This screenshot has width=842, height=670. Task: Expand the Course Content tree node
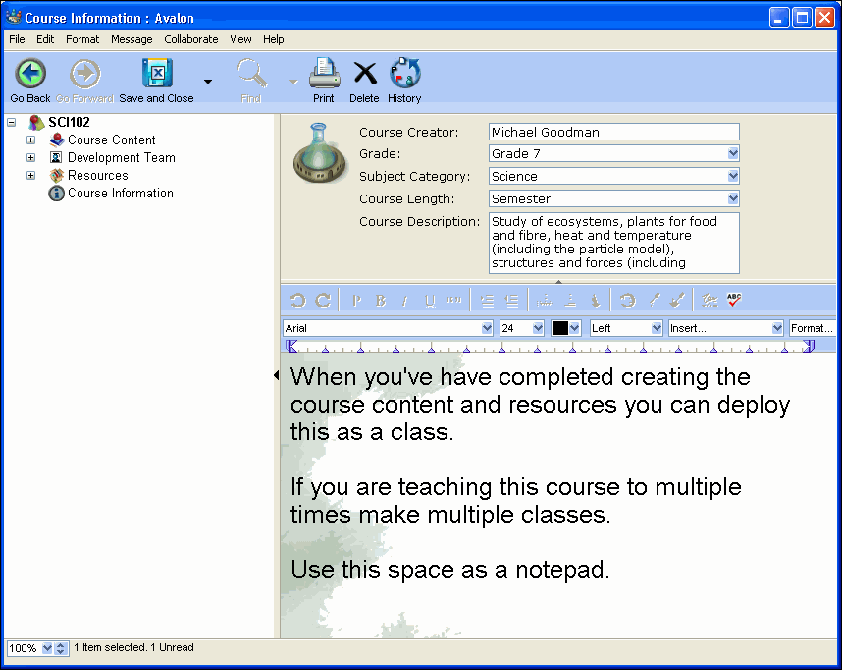pos(30,140)
